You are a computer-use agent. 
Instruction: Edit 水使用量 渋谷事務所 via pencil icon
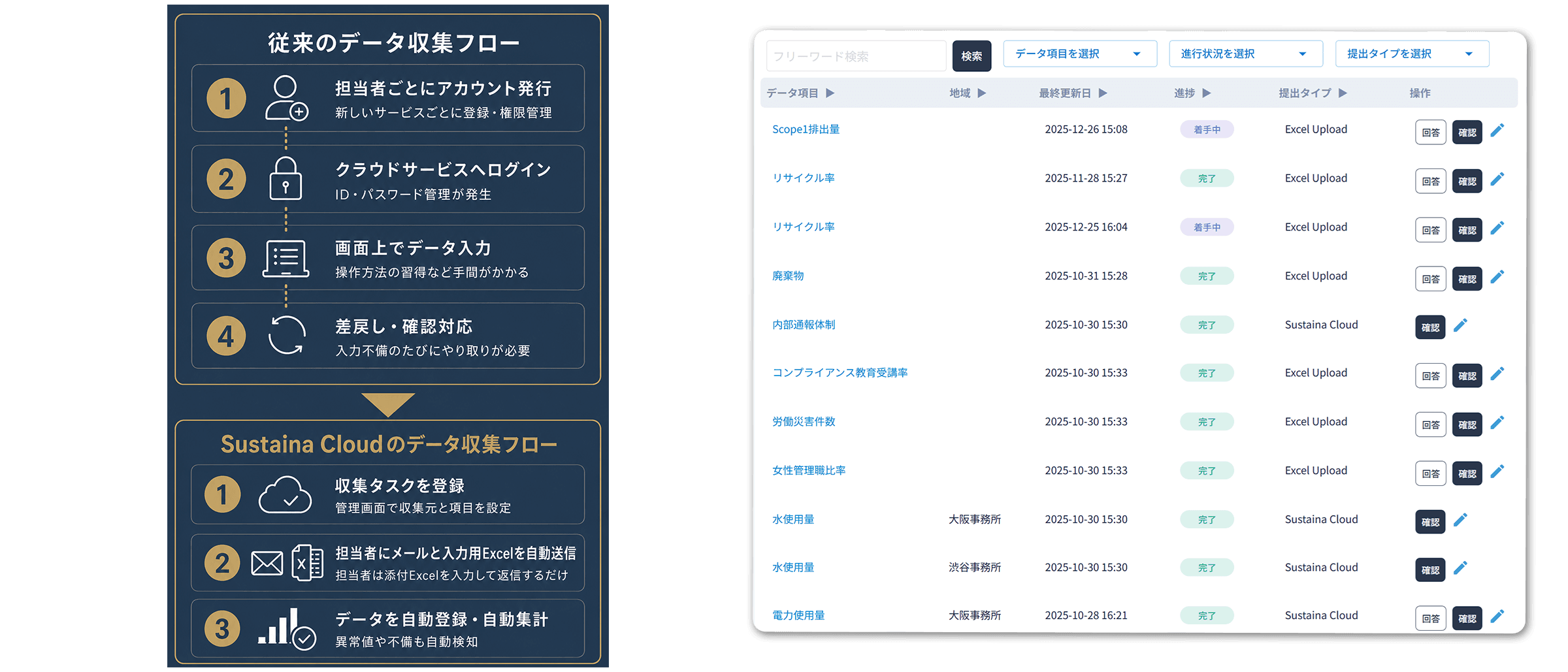1461,568
